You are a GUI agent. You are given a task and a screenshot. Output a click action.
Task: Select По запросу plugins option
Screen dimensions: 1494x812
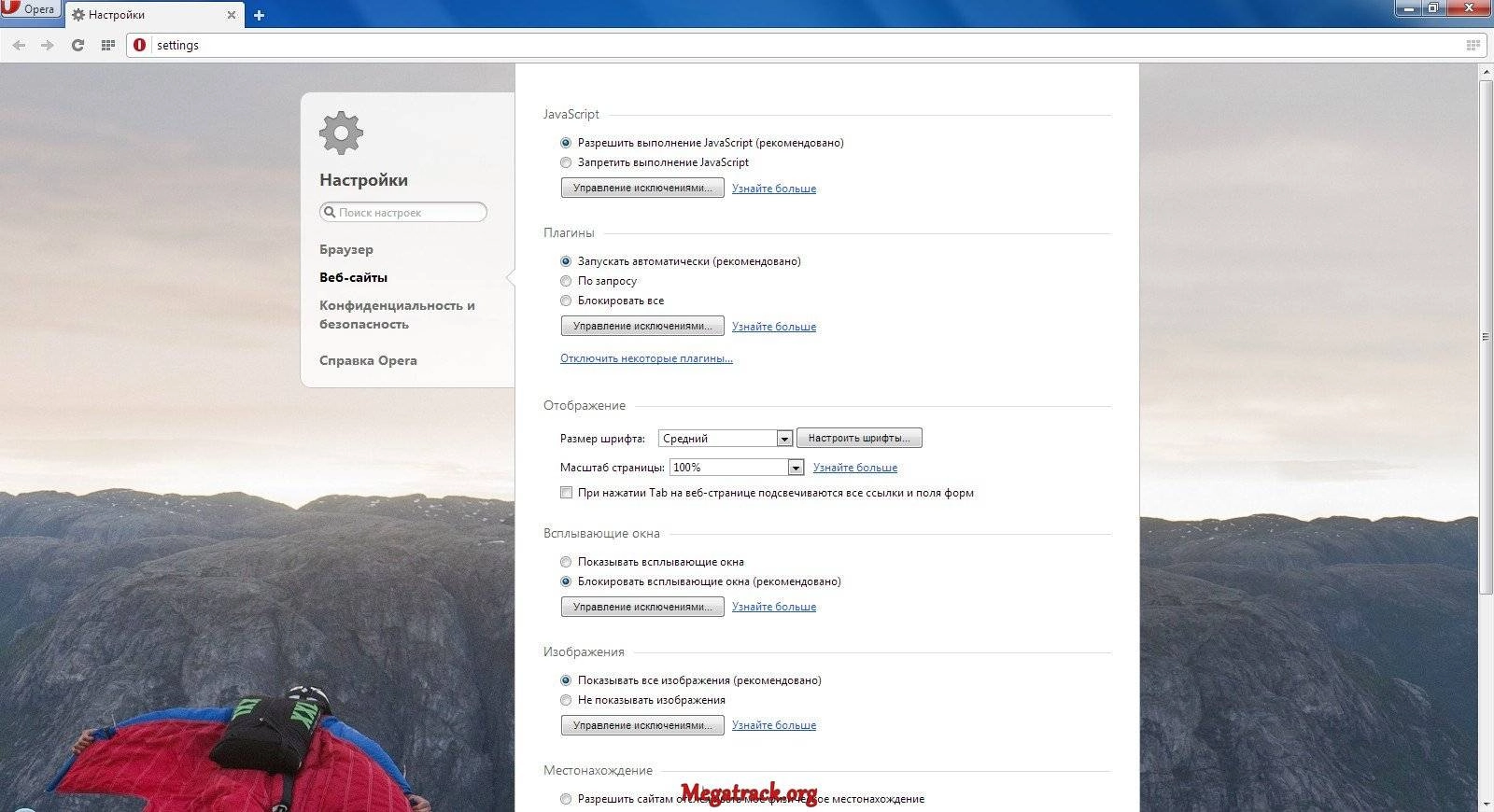[x=566, y=281]
